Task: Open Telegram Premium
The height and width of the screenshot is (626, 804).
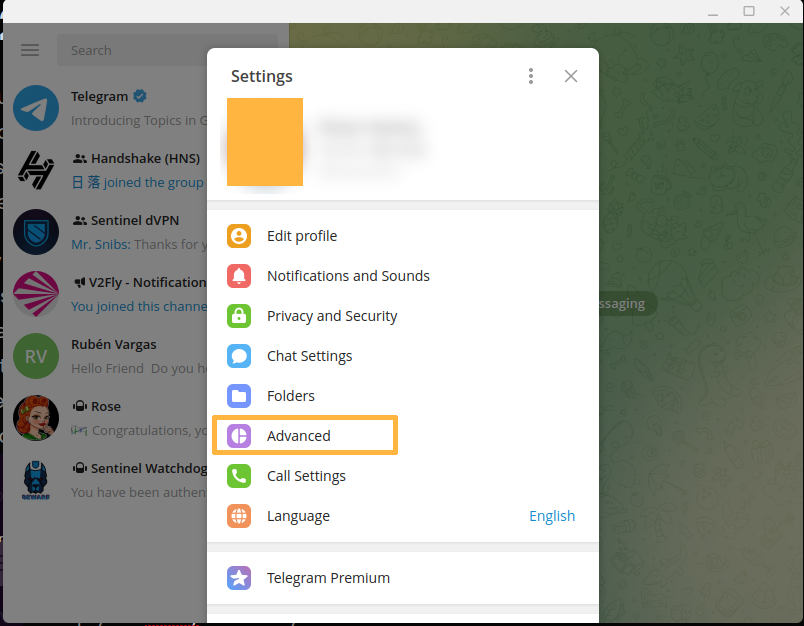Action: [403, 578]
